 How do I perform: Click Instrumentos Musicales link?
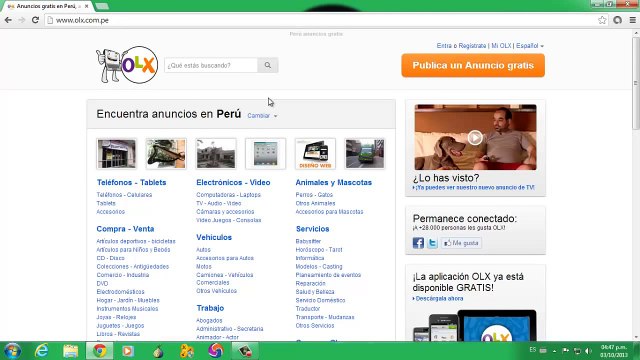click(127, 309)
